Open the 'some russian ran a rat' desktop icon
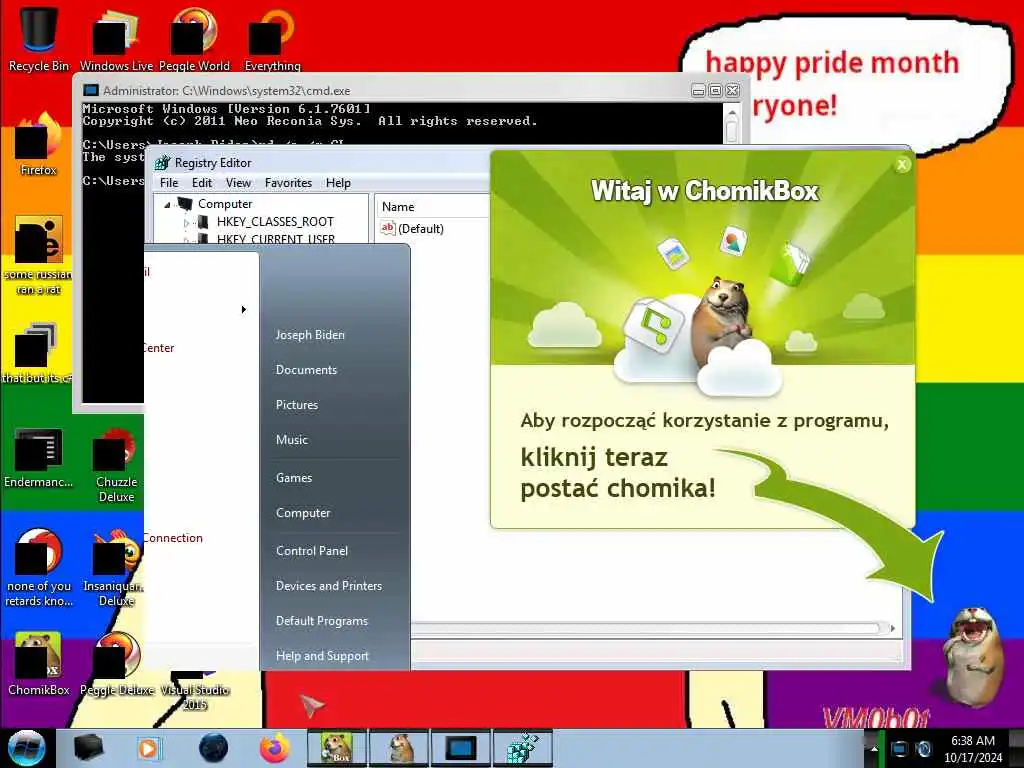Viewport: 1024px width, 768px height. point(39,255)
